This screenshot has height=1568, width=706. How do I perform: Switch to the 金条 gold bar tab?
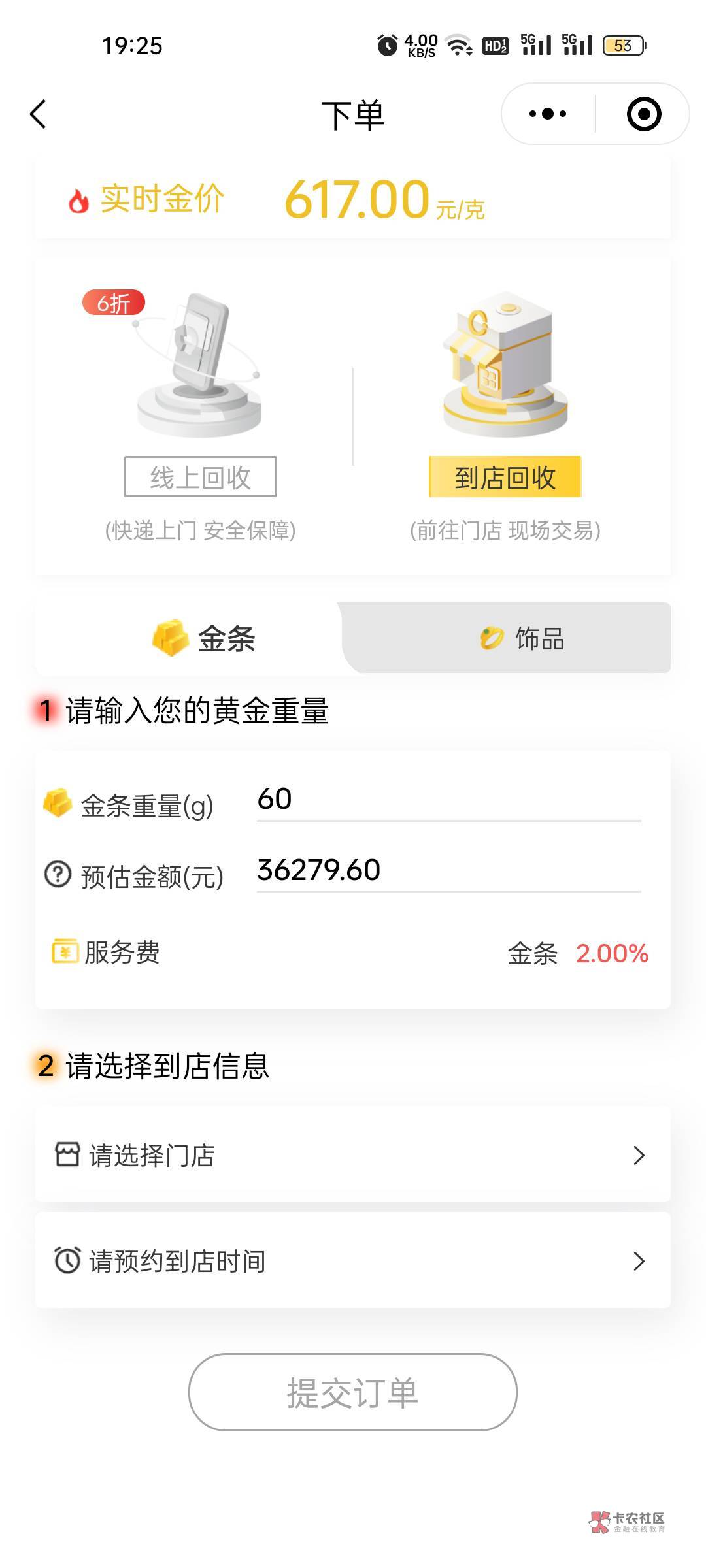pos(203,638)
